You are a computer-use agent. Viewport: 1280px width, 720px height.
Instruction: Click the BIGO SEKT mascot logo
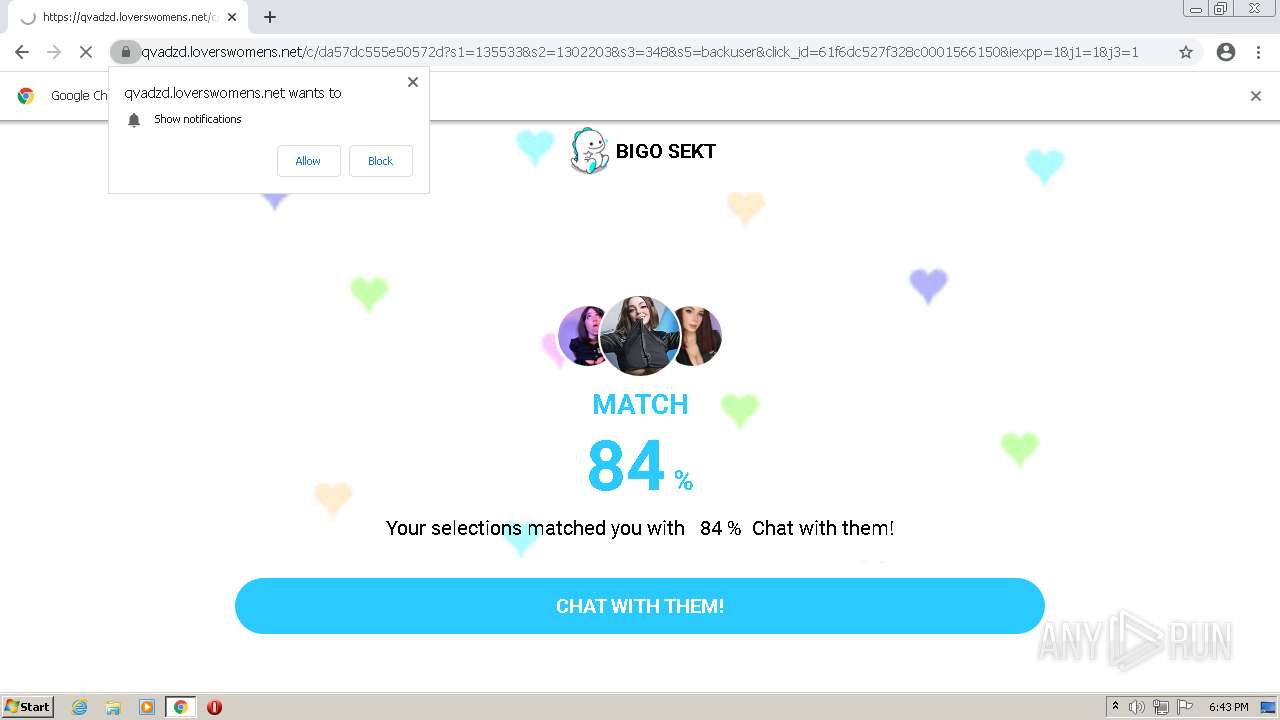coord(590,151)
